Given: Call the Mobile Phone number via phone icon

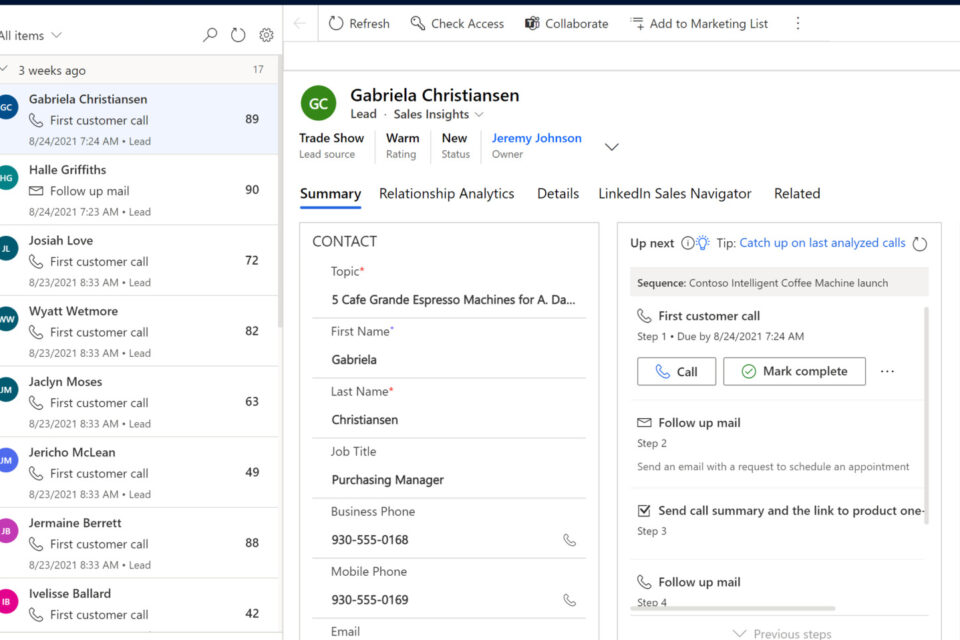Looking at the screenshot, I should click(569, 600).
